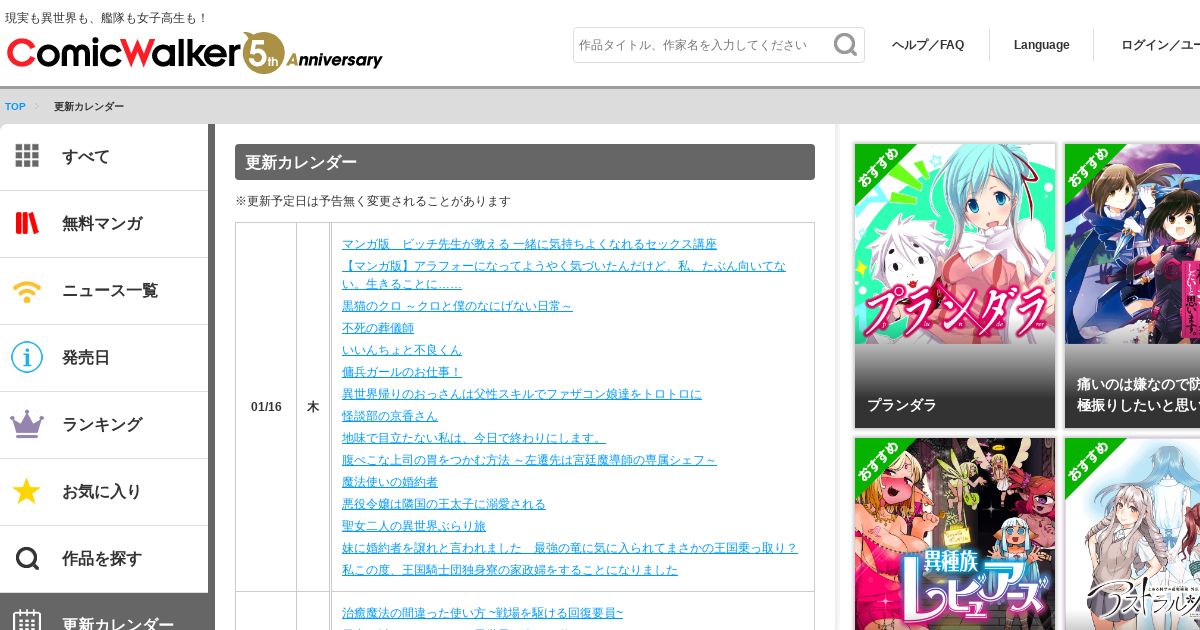The image size is (1200, 630).
Task: Open the 治癒魔法の間違った使い方 link
Action: point(482,613)
